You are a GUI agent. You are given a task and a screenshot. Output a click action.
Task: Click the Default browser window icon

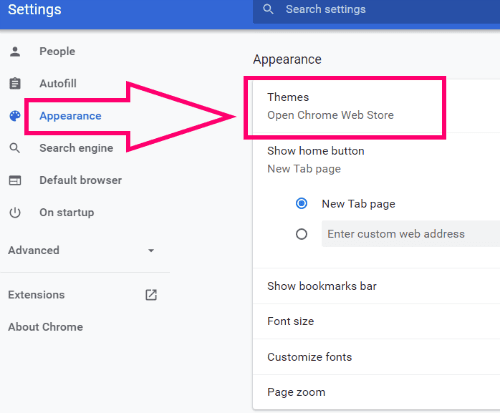coord(15,180)
